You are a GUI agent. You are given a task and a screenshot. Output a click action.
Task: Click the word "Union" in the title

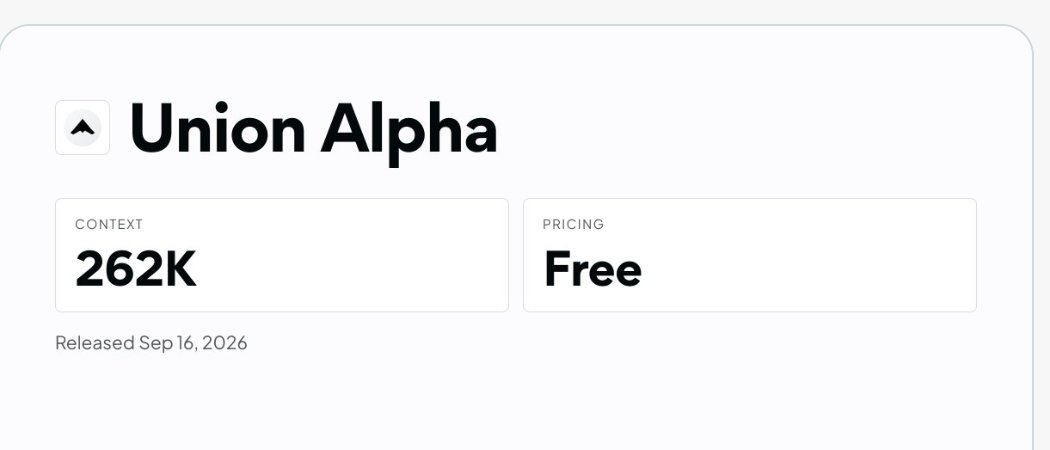coord(218,128)
